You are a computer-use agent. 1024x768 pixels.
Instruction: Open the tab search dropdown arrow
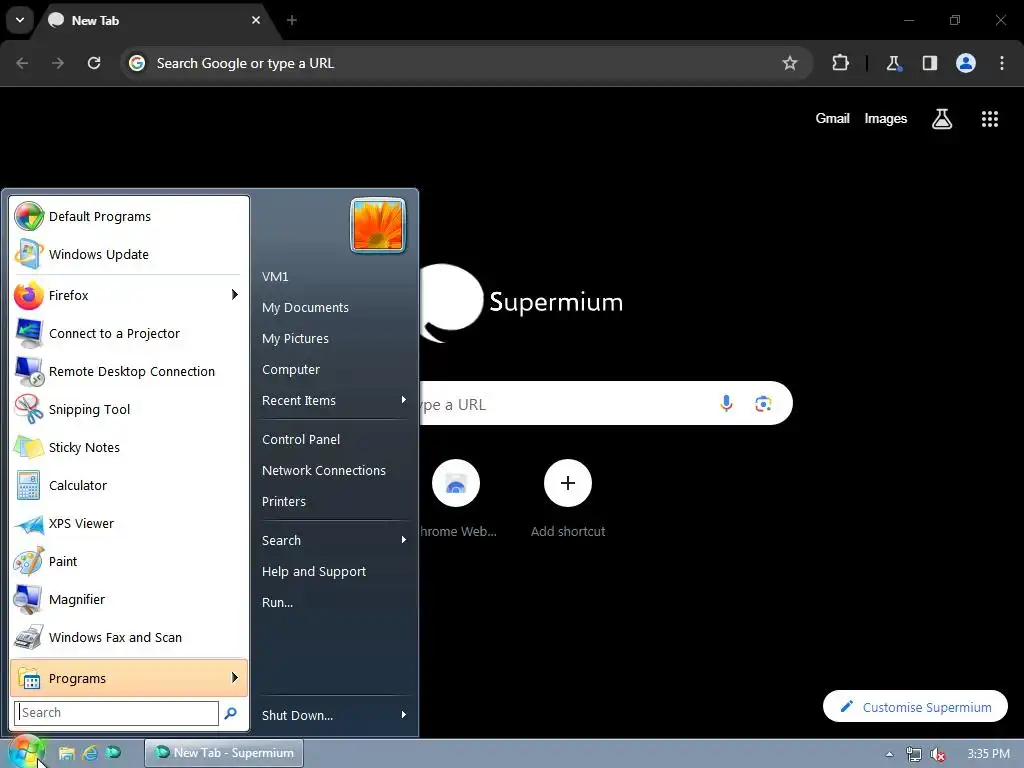tap(20, 20)
